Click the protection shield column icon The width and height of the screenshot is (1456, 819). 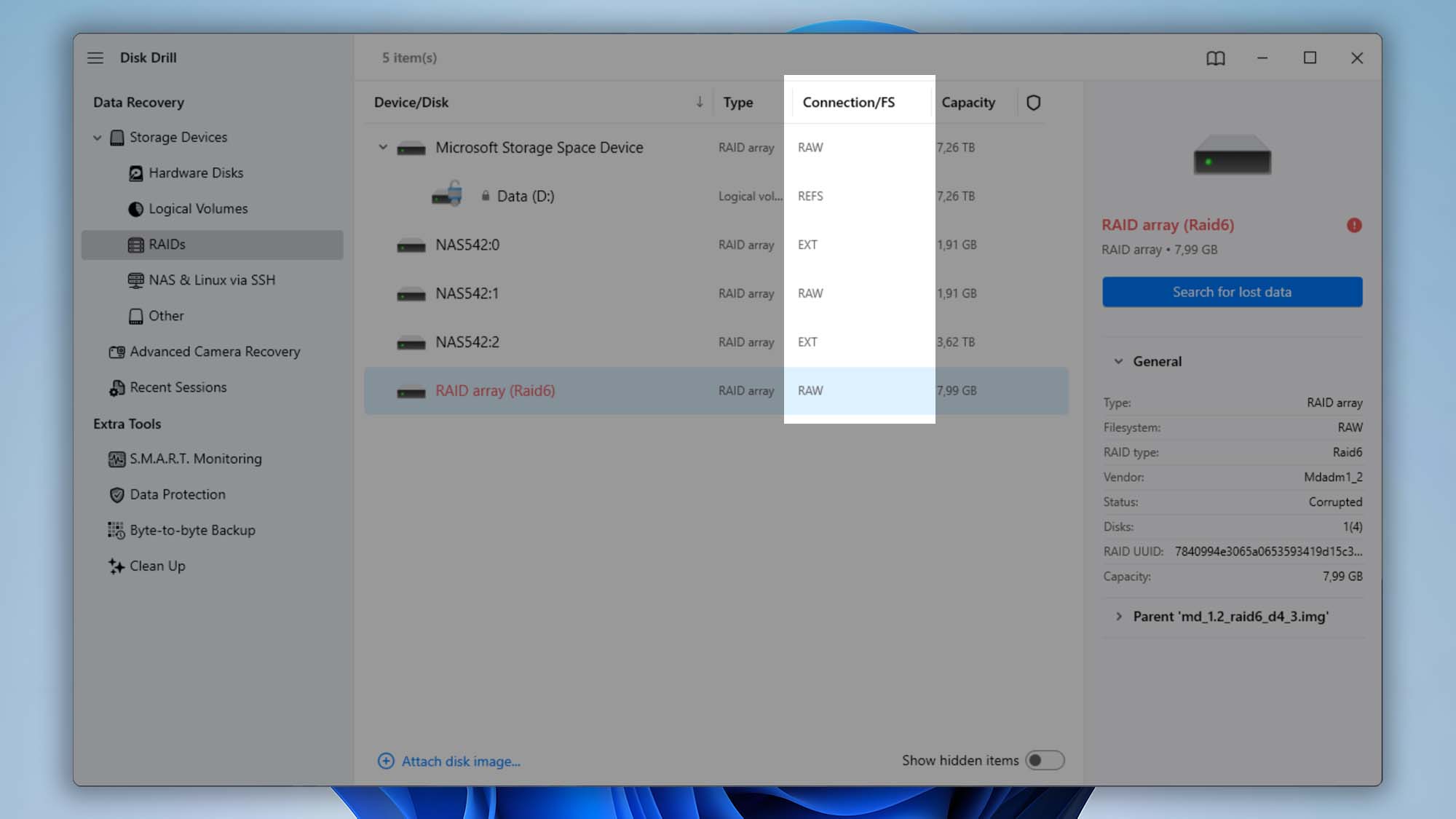(1033, 103)
